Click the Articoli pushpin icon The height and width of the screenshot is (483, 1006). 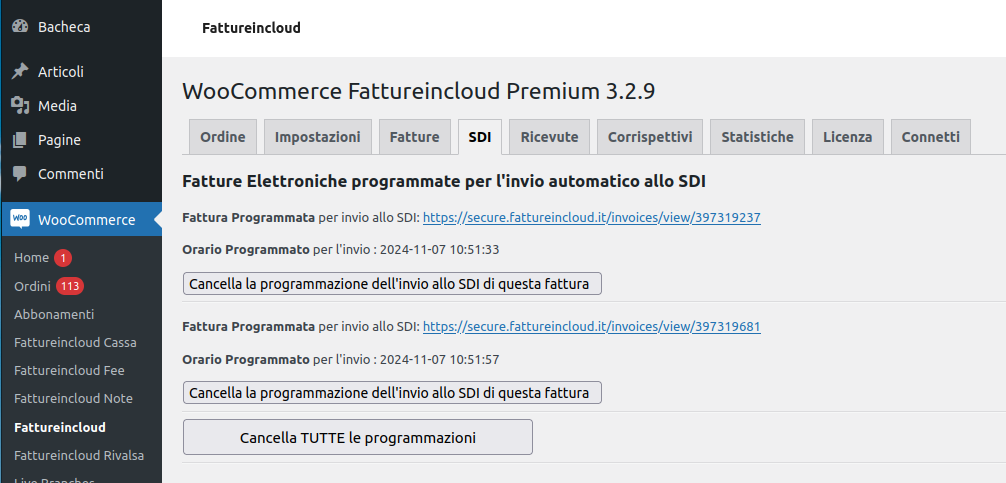coord(20,71)
